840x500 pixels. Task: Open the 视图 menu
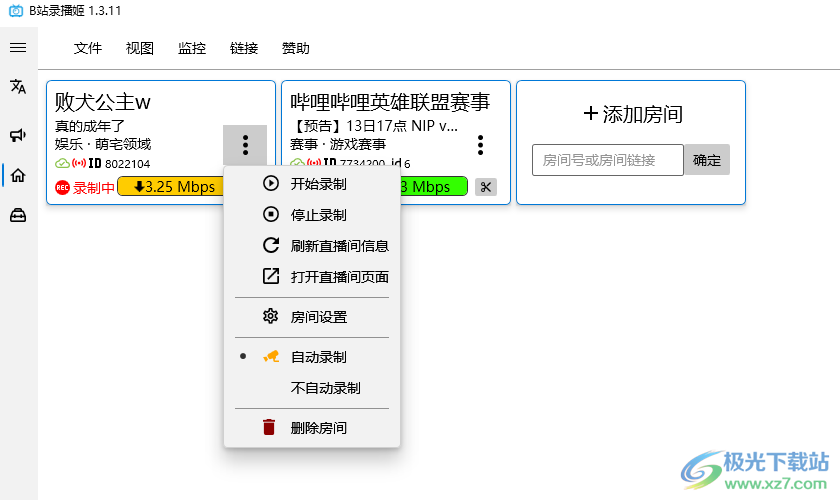click(x=140, y=48)
